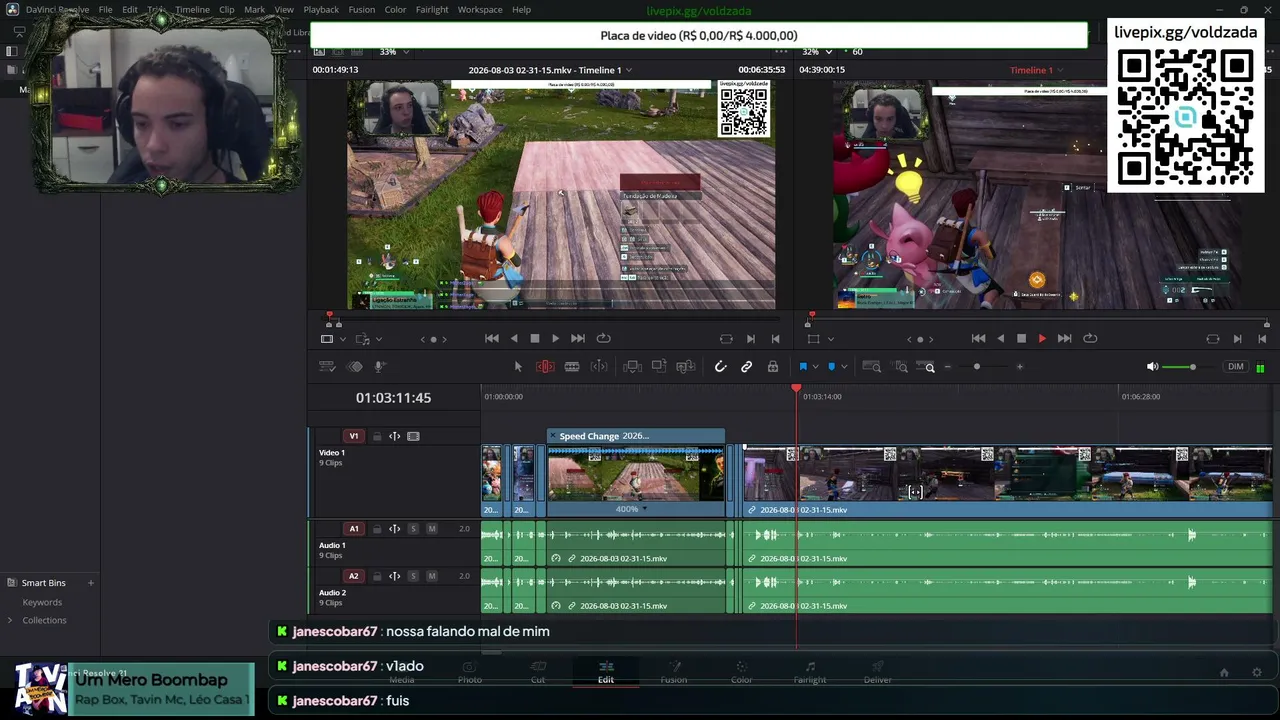Select the arrow Selection Mode tool
Image resolution: width=1280 pixels, height=720 pixels.
pyautogui.click(x=518, y=367)
